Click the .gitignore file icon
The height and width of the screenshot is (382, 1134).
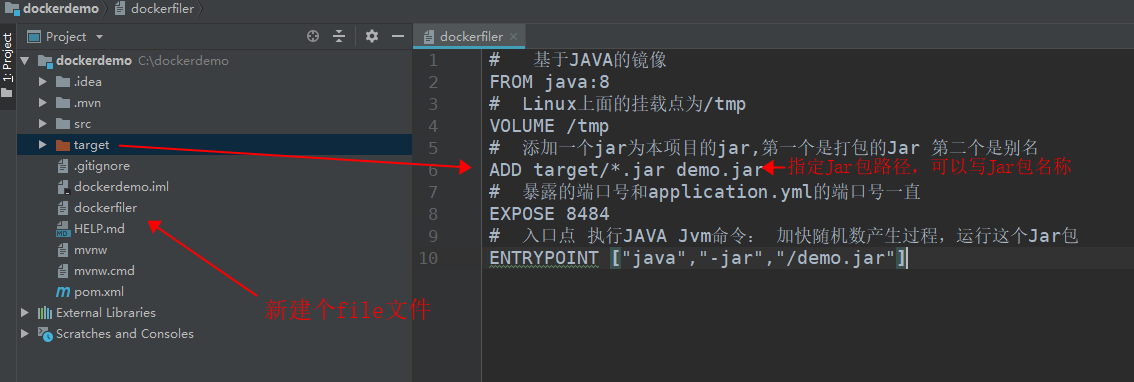[62, 166]
